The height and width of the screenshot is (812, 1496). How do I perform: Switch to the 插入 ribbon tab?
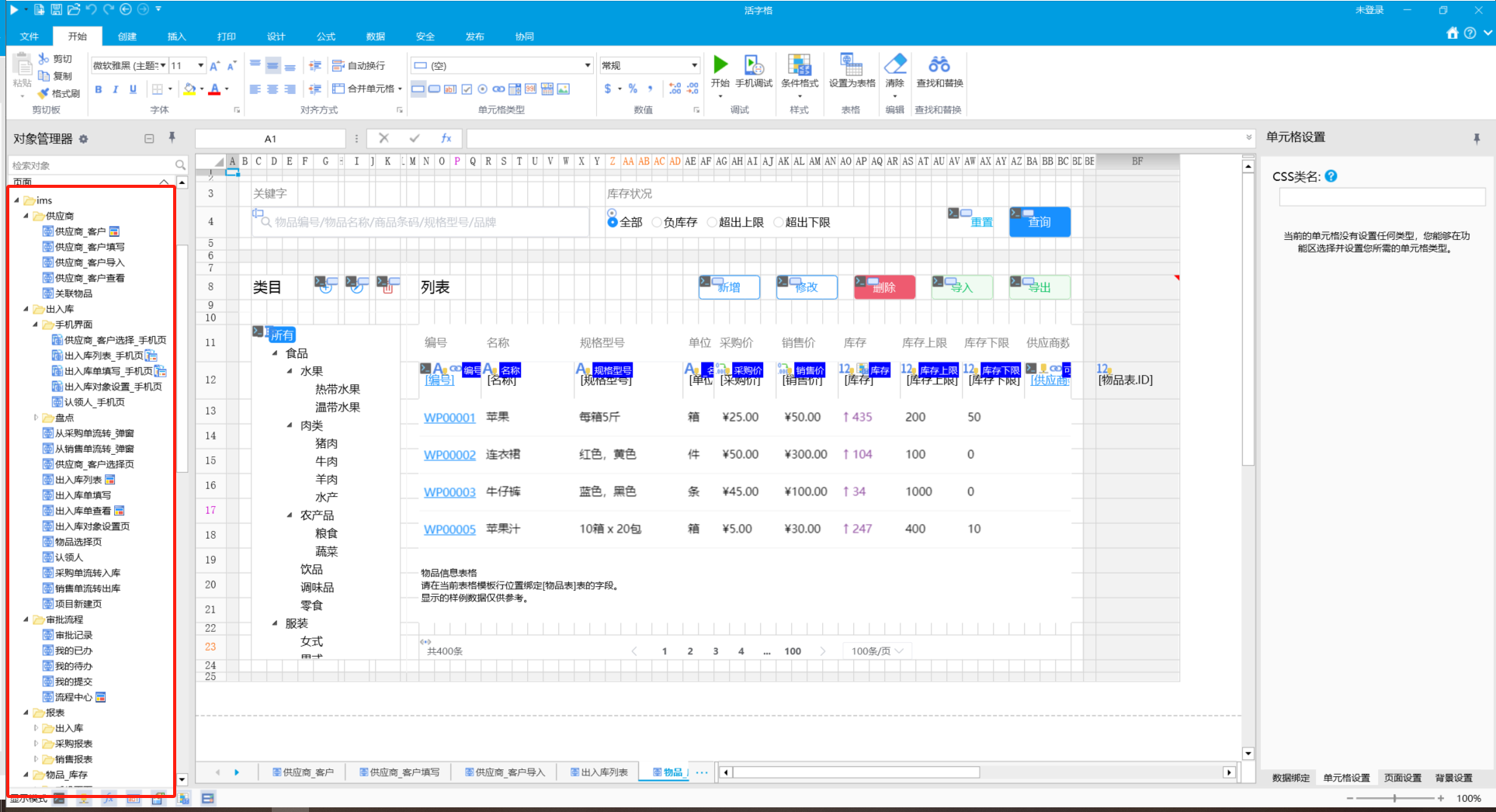click(x=177, y=36)
